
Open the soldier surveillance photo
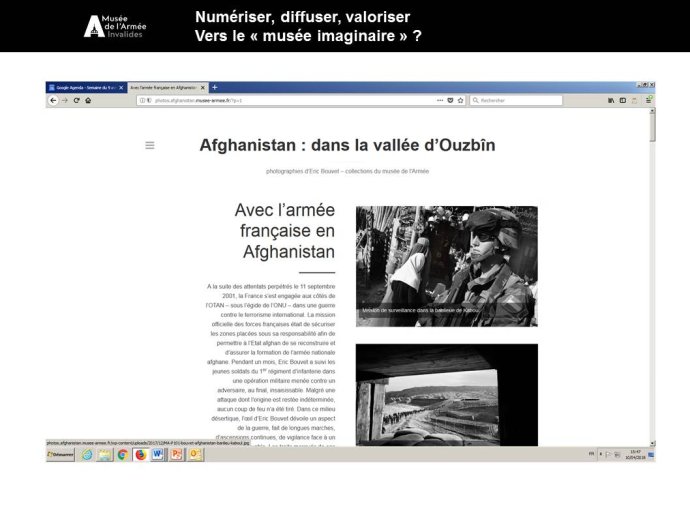pos(447,266)
